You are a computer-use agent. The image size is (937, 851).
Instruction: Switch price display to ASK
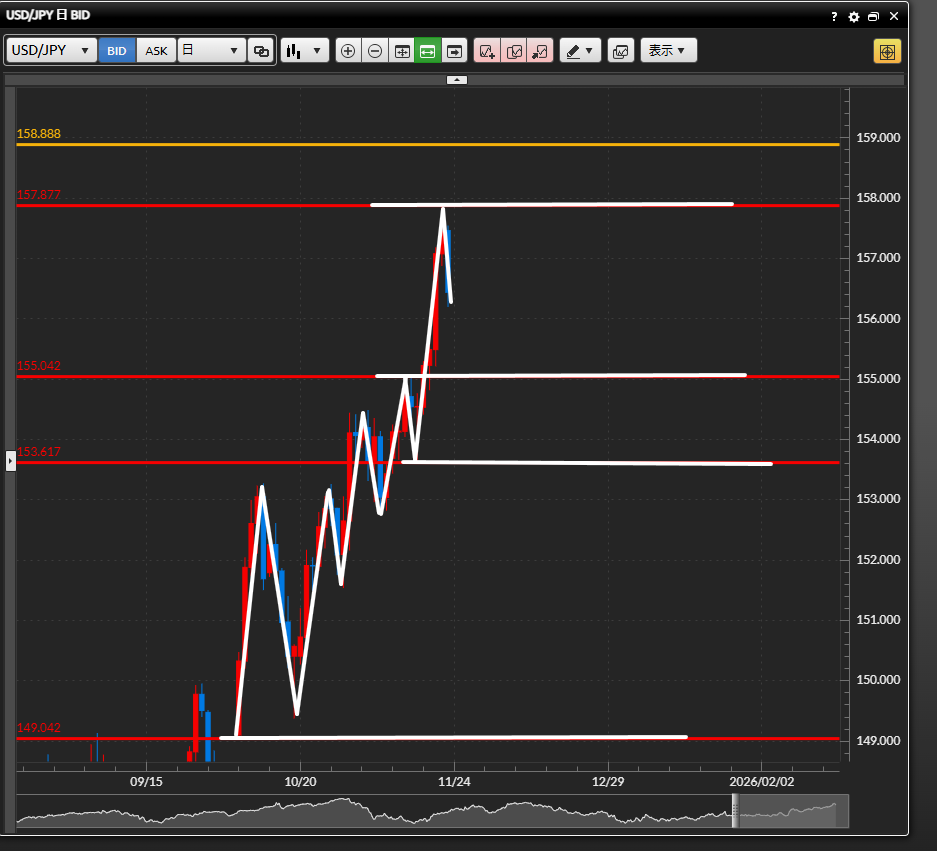point(156,51)
